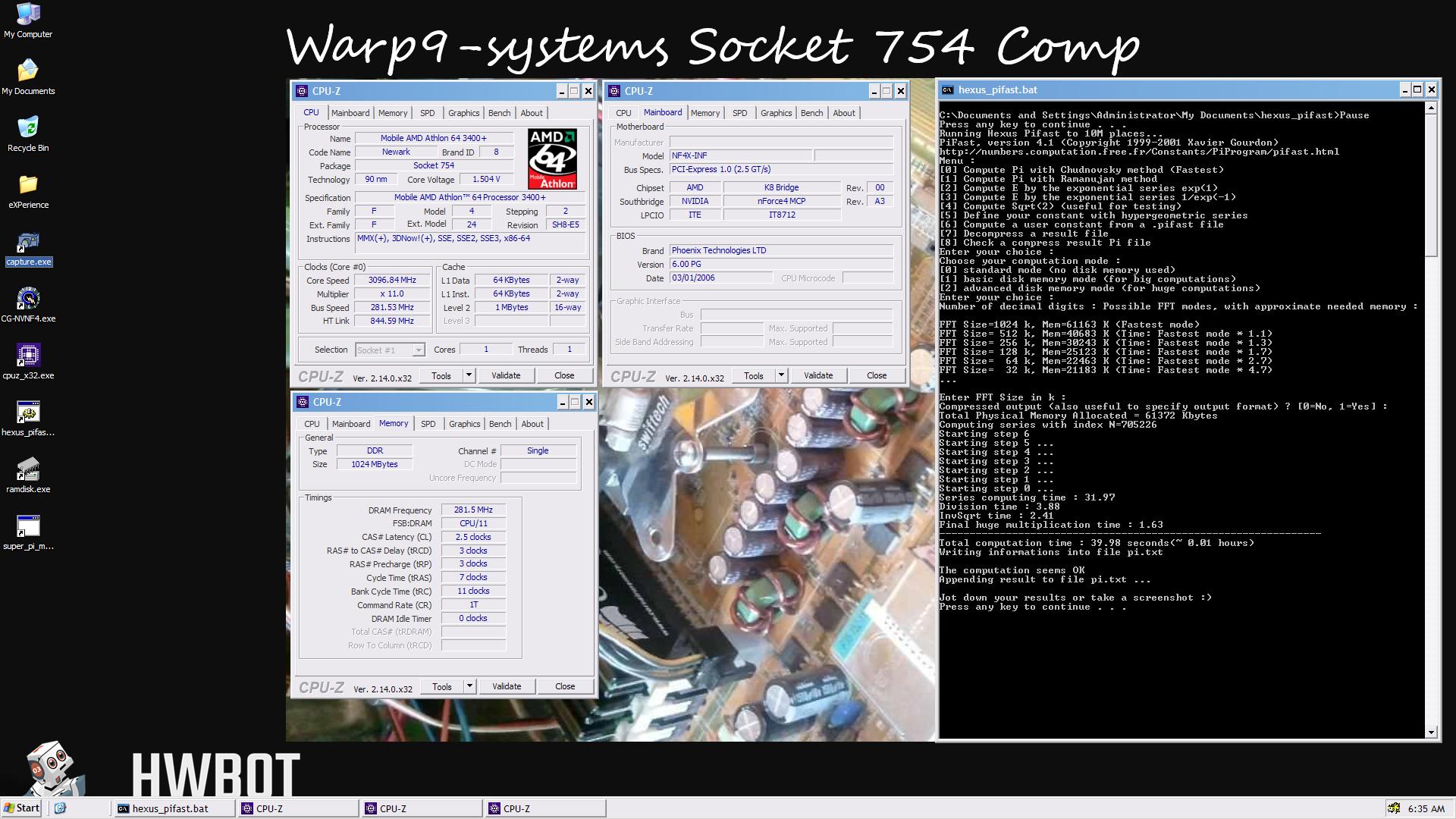
Task: Switch to the About tab in the Mainboard window
Action: pos(844,113)
